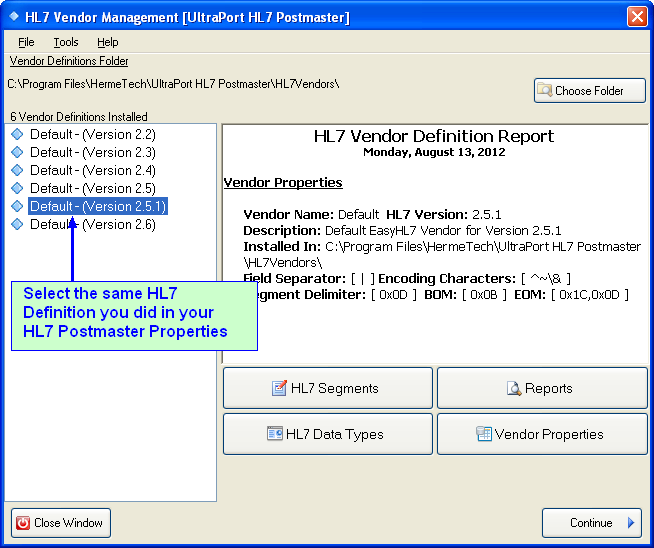Click the folder search icon on Choose Folder
The image size is (654, 548).
coord(545,90)
